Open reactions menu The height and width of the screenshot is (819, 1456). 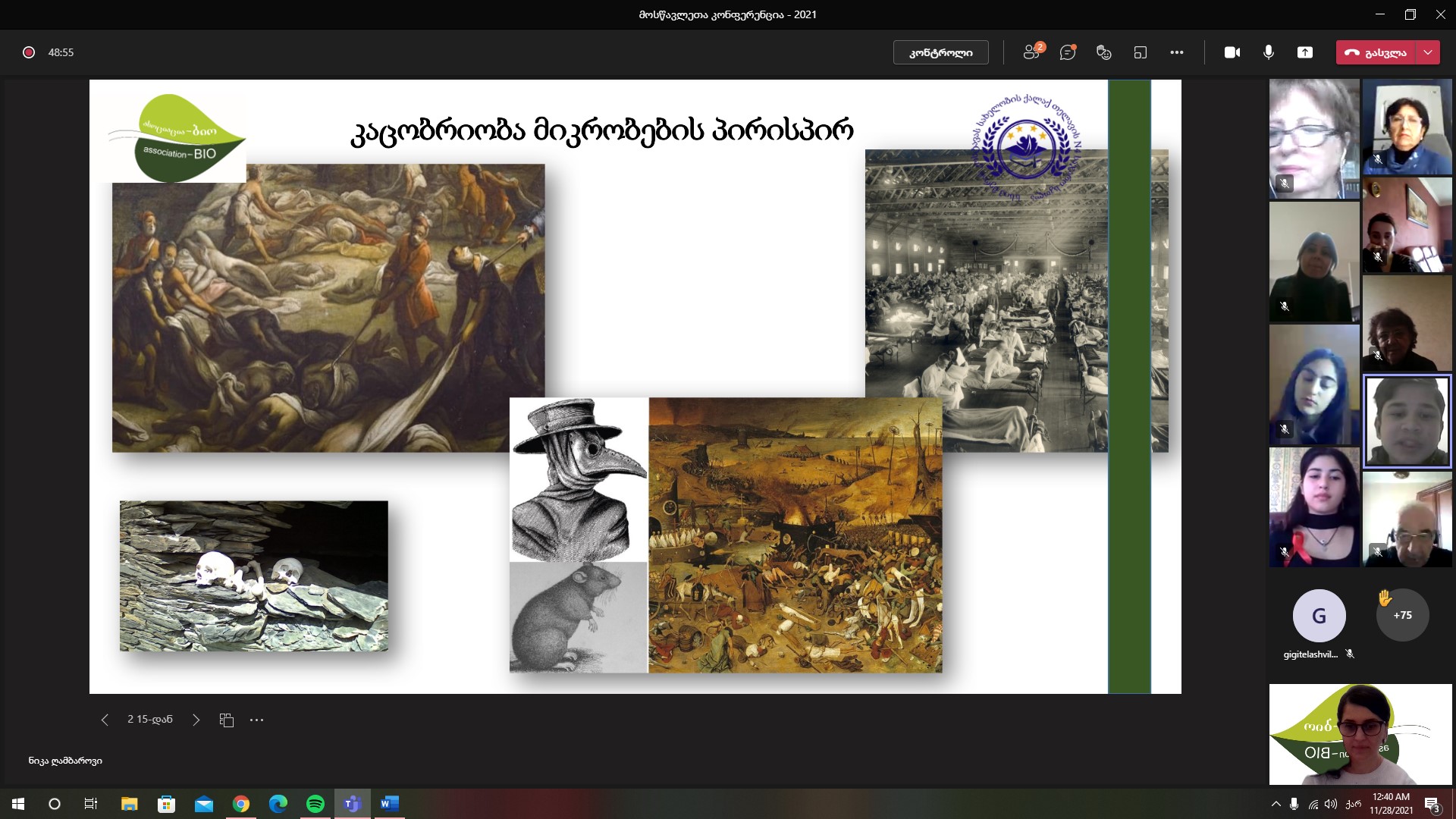[x=1104, y=52]
